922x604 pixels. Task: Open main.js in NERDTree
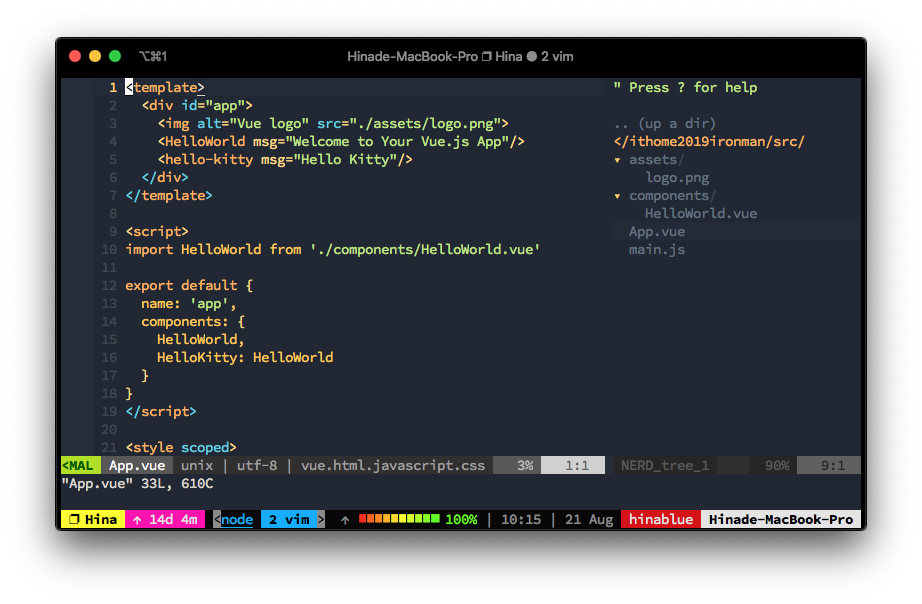tap(657, 250)
